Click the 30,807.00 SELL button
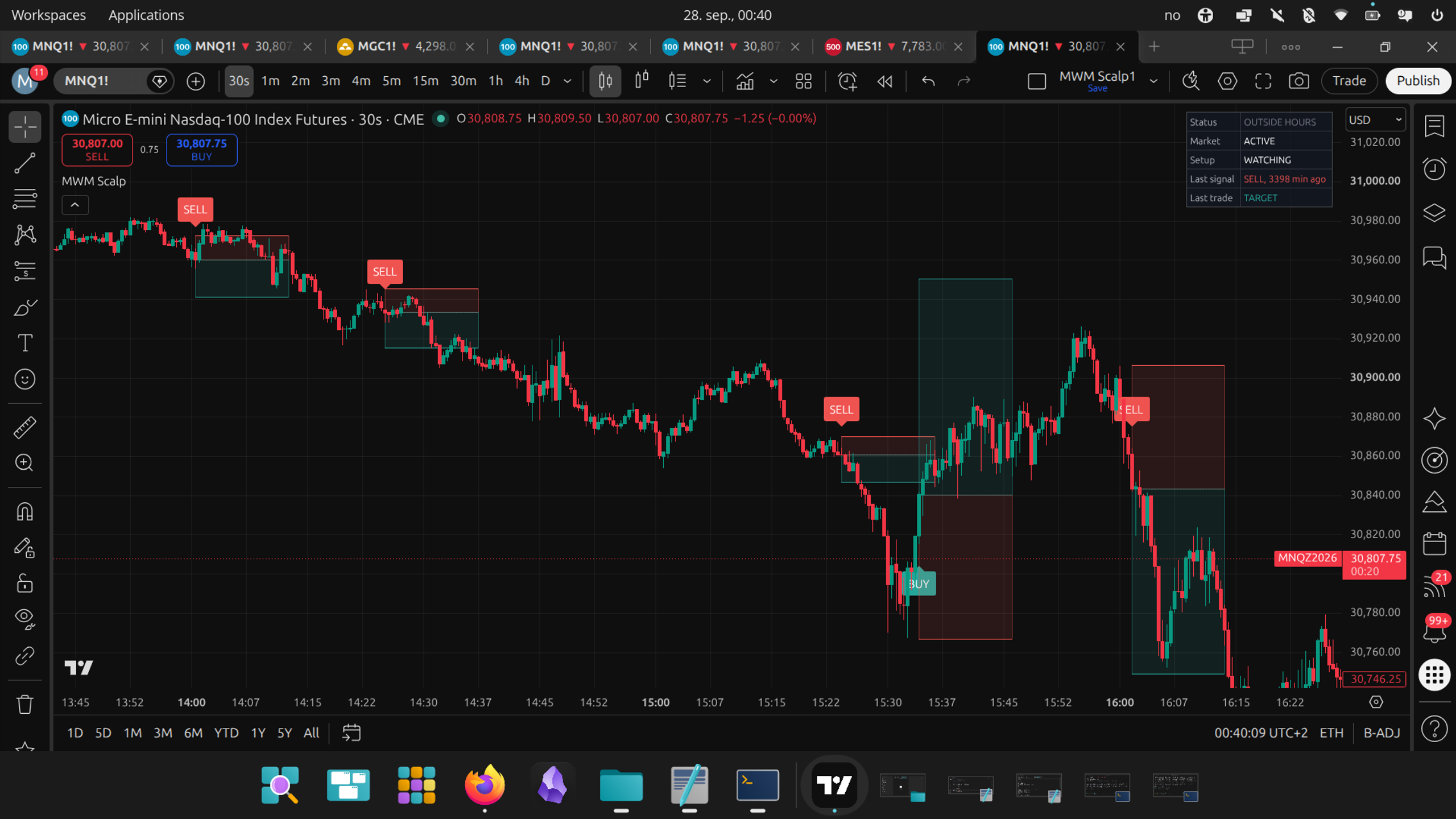1456x819 pixels. [x=97, y=150]
